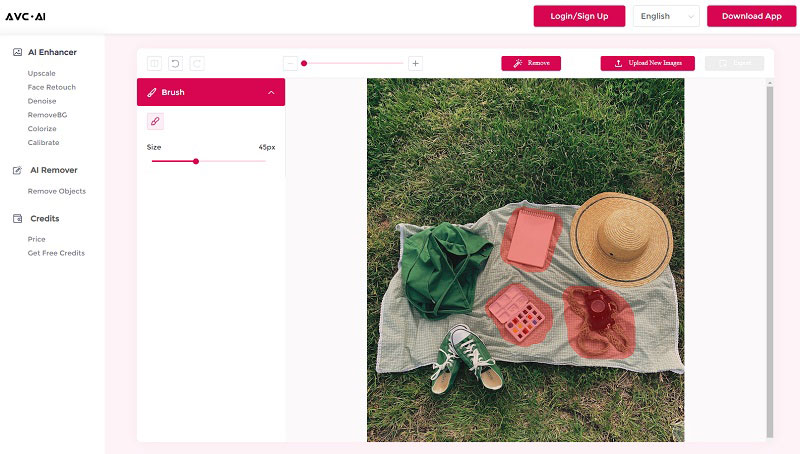This screenshot has width=800, height=454.
Task: Click the zoom slider handle
Action: 304,63
